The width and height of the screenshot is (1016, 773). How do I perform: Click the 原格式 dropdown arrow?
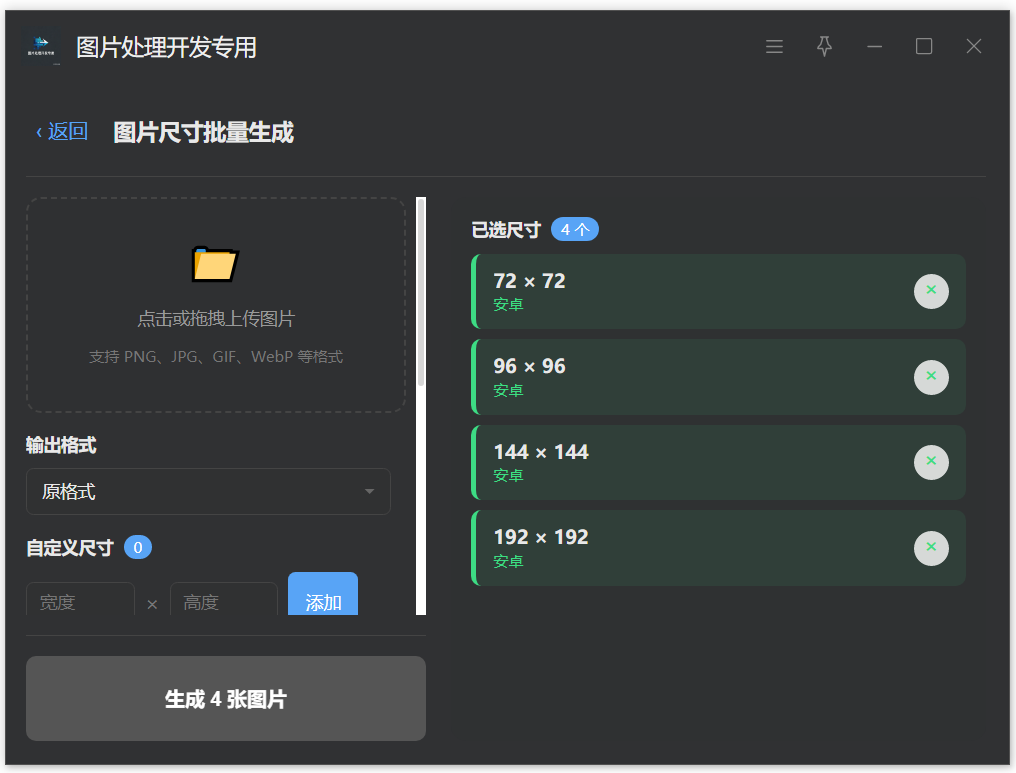click(x=370, y=492)
